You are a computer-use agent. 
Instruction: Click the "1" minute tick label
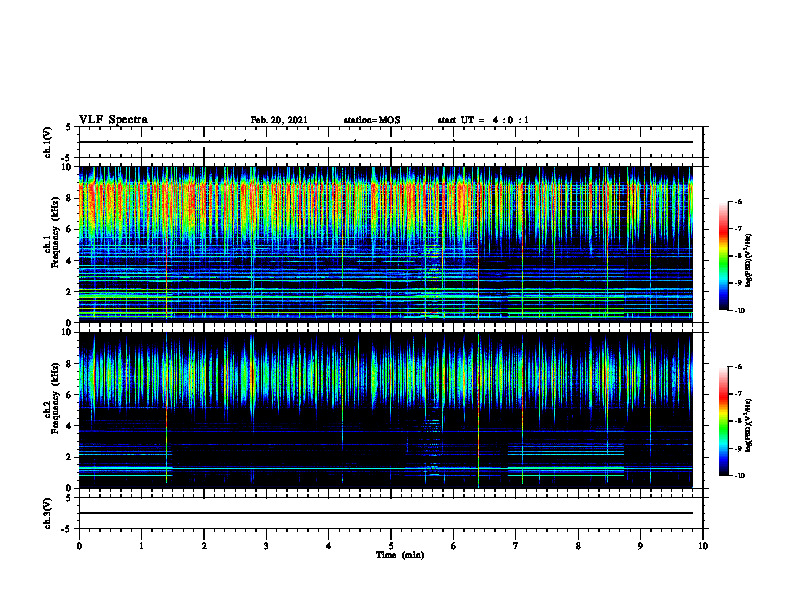point(141,546)
